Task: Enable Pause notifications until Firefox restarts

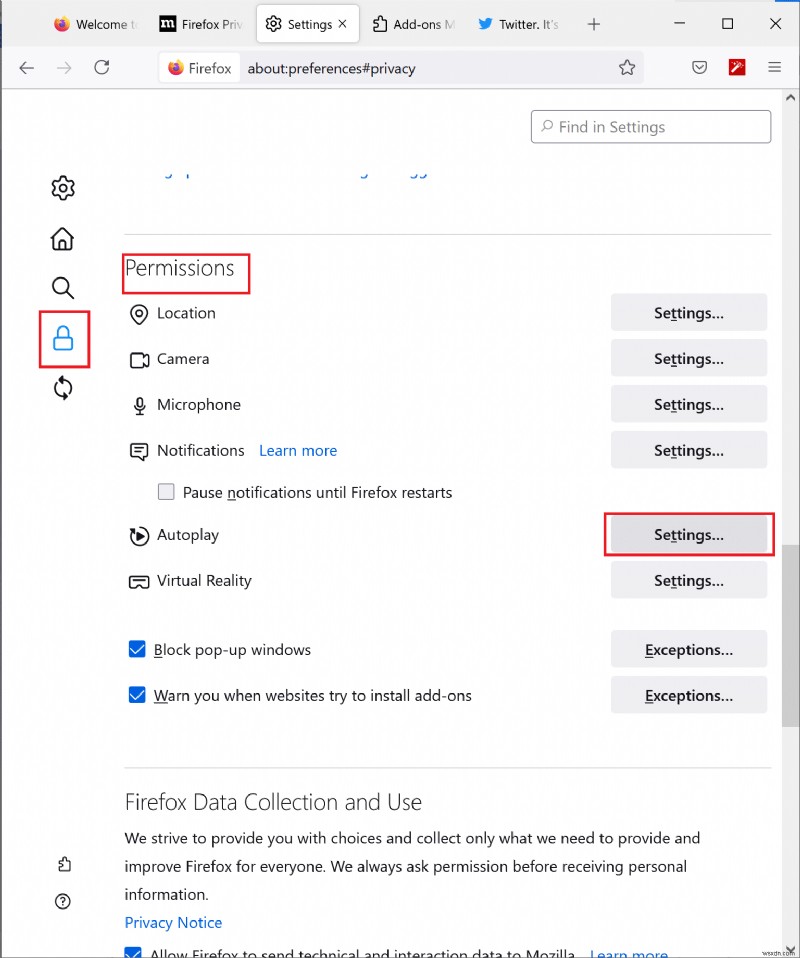Action: point(166,492)
